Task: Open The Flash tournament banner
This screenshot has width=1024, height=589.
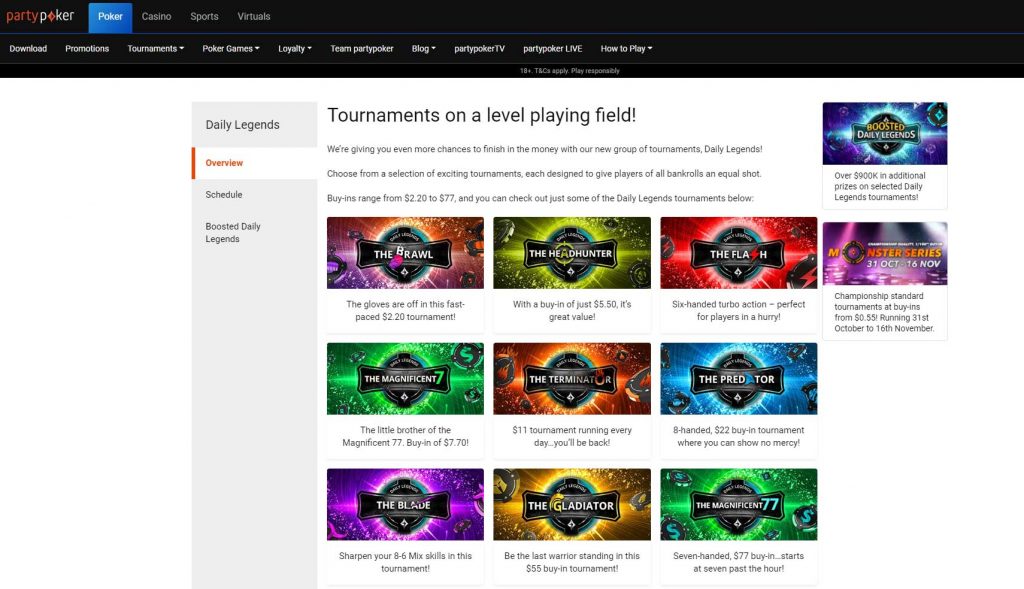Action: pos(739,253)
